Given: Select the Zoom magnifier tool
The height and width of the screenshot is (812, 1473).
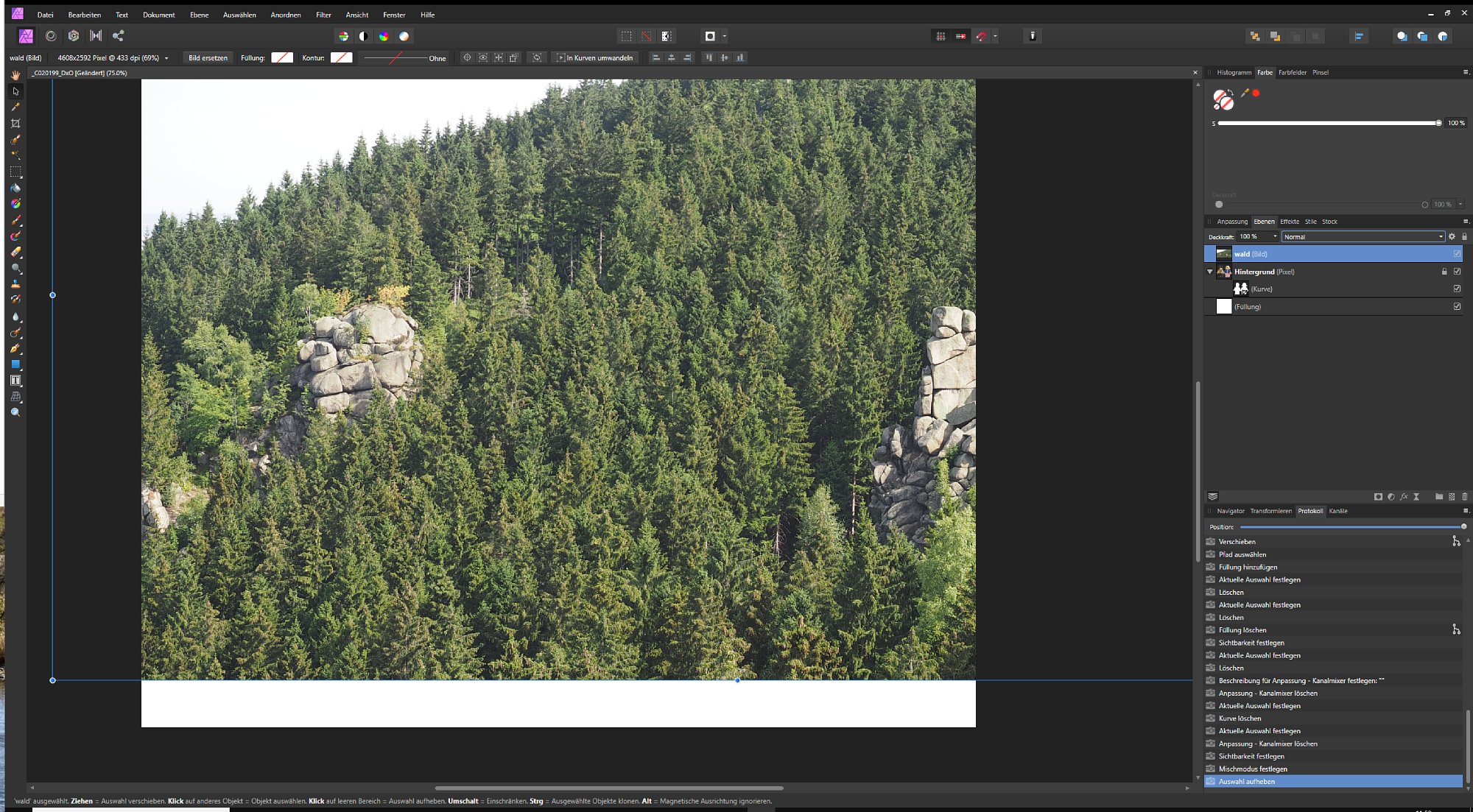Looking at the screenshot, I should [x=15, y=413].
